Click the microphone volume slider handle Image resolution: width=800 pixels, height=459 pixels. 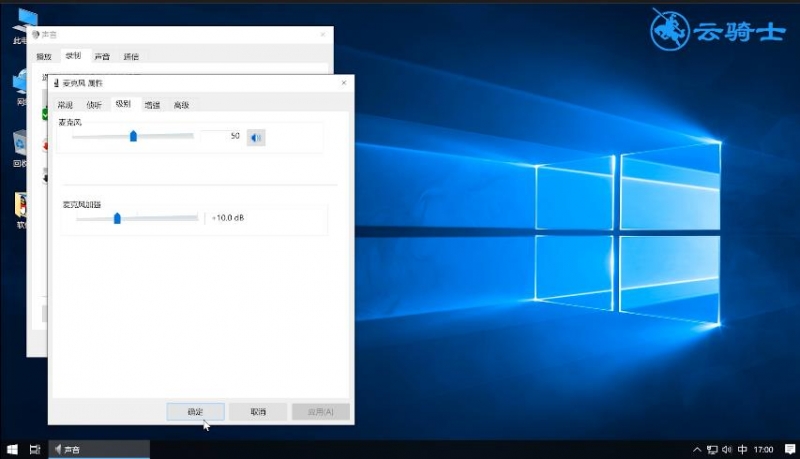coord(133,136)
